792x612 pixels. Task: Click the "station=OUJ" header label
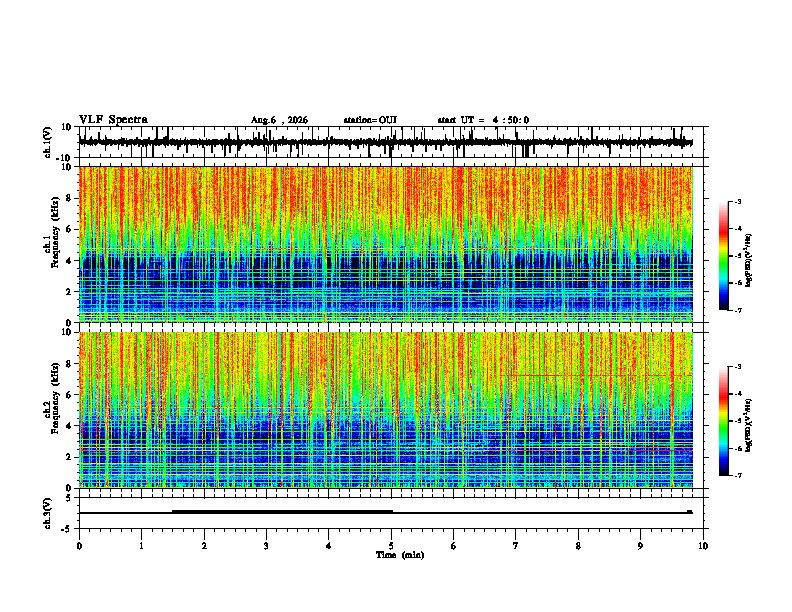[370, 120]
